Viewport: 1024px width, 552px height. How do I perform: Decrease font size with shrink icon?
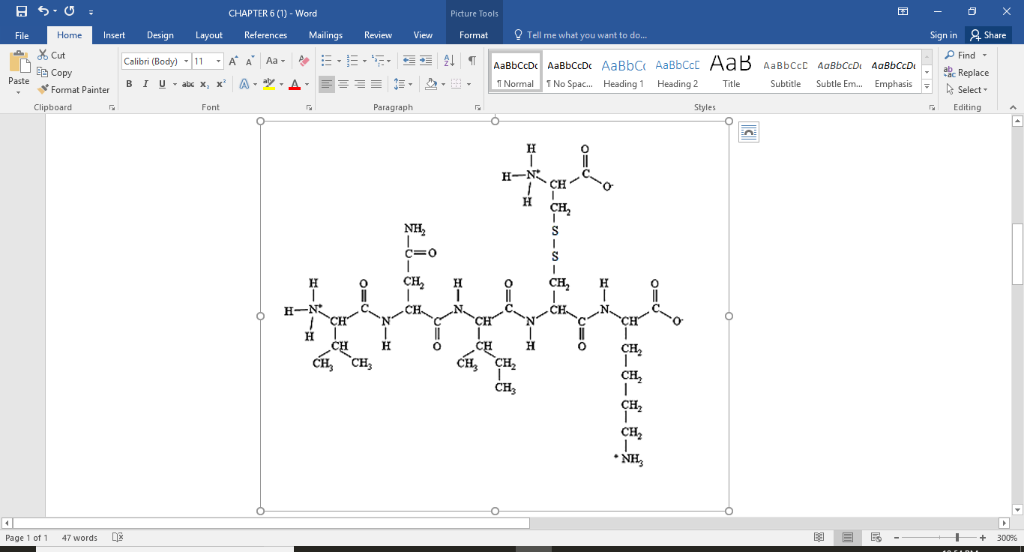pos(249,61)
